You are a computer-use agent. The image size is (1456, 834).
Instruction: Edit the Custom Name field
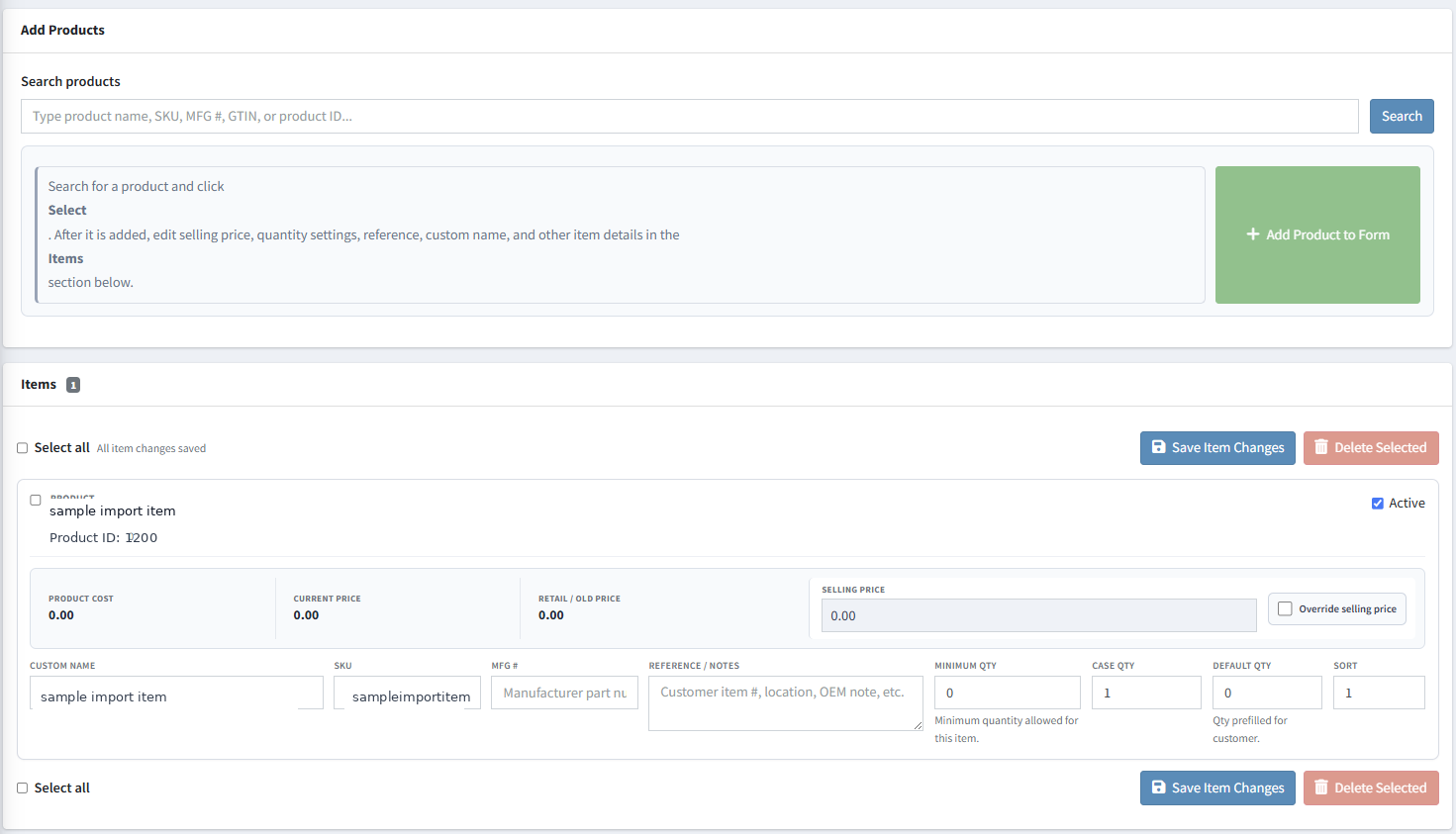pos(176,693)
